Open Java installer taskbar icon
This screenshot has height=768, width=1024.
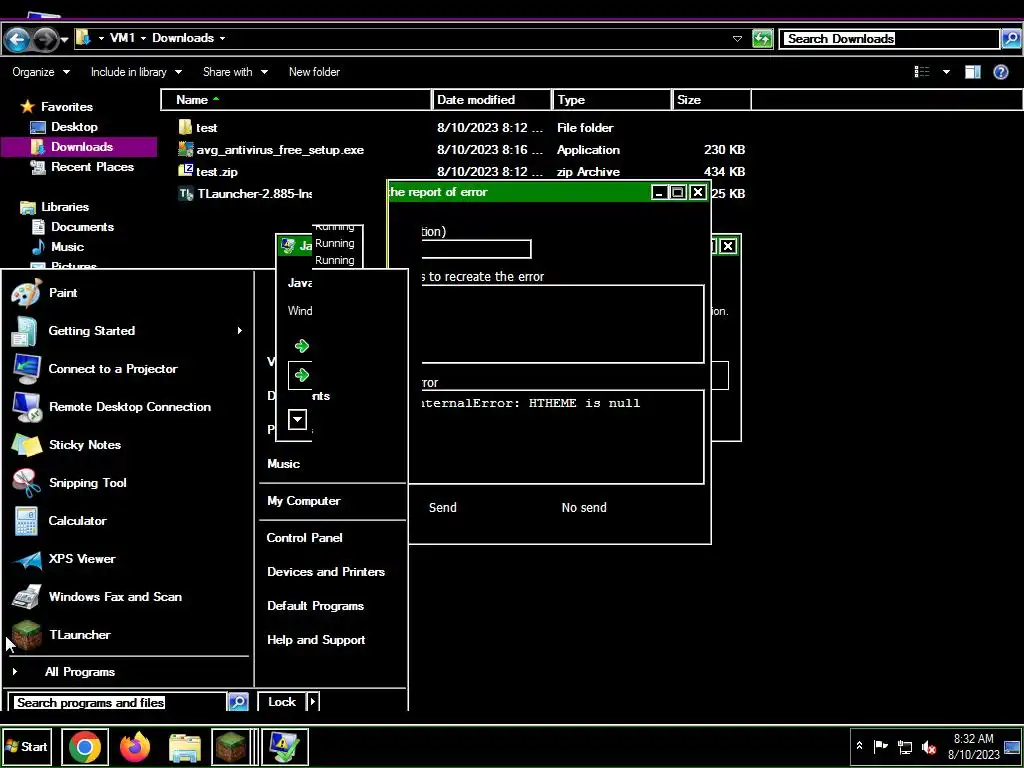(x=285, y=746)
